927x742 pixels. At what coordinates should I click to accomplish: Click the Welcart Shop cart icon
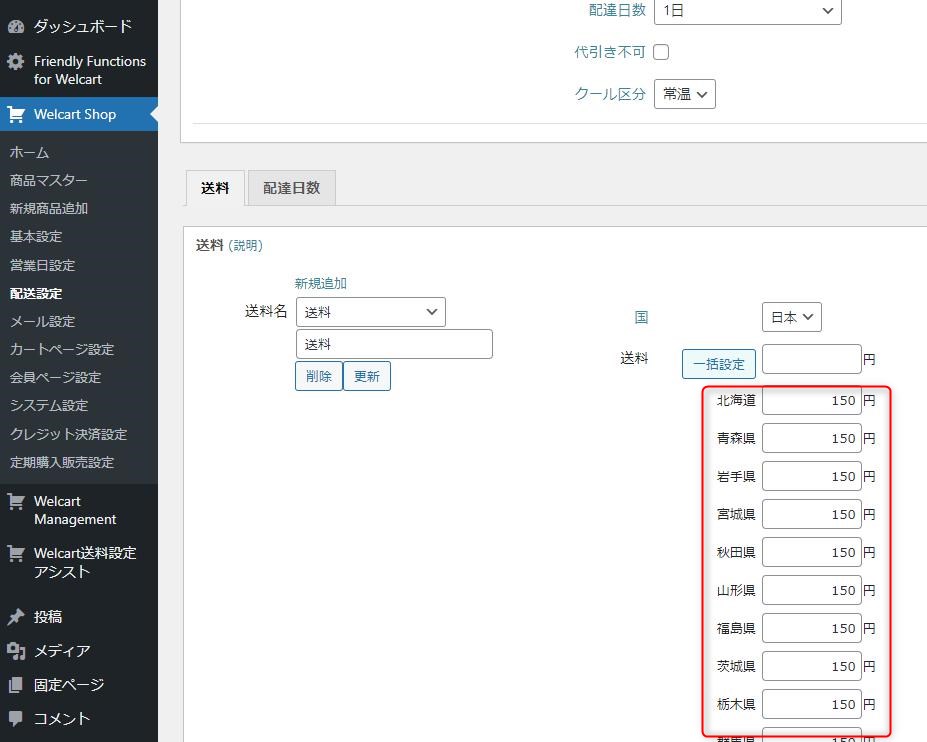pos(16,114)
